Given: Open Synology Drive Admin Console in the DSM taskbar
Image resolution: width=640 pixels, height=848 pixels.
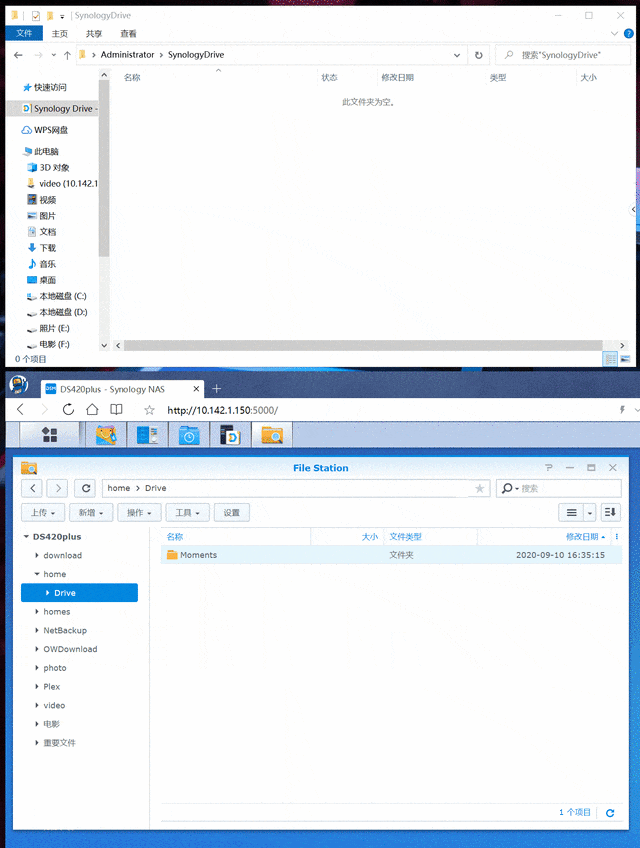Looking at the screenshot, I should click(x=230, y=434).
